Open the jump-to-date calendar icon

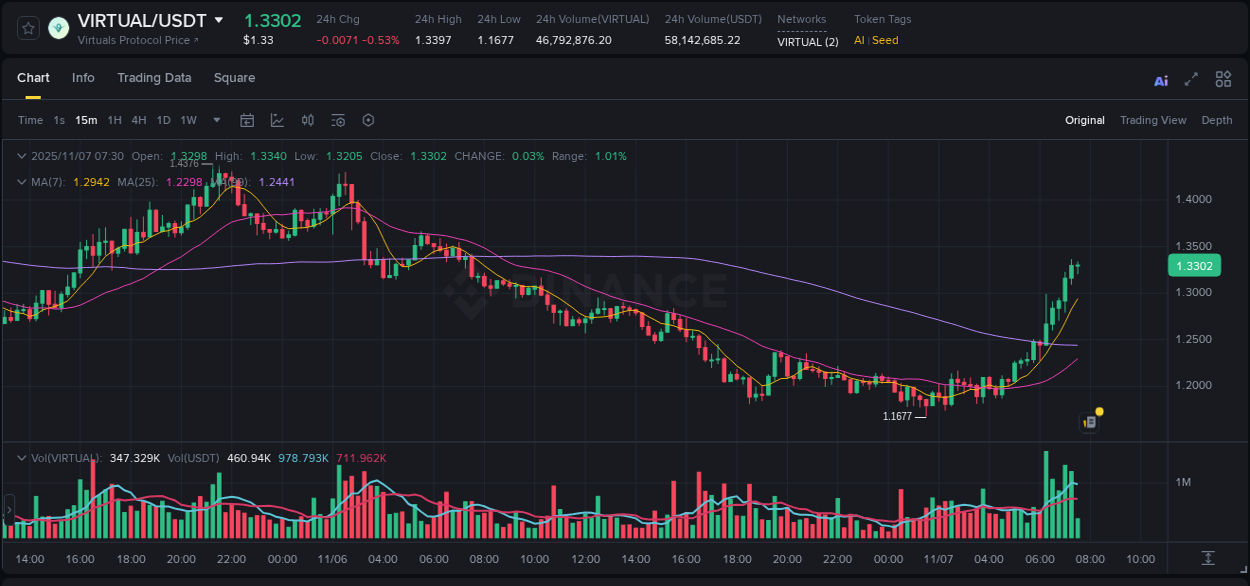pyautogui.click(x=247, y=120)
